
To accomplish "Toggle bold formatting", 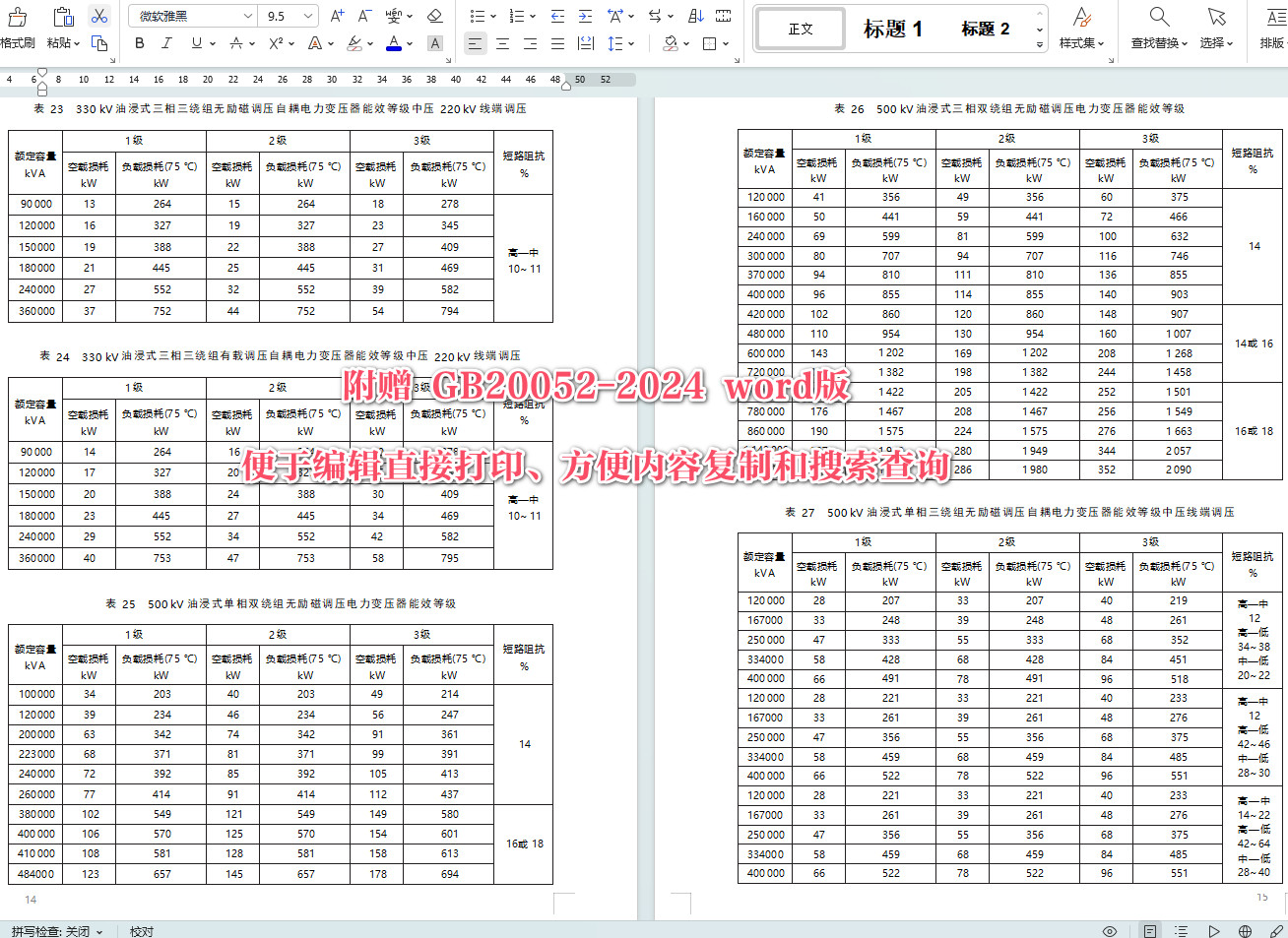I will tap(139, 43).
